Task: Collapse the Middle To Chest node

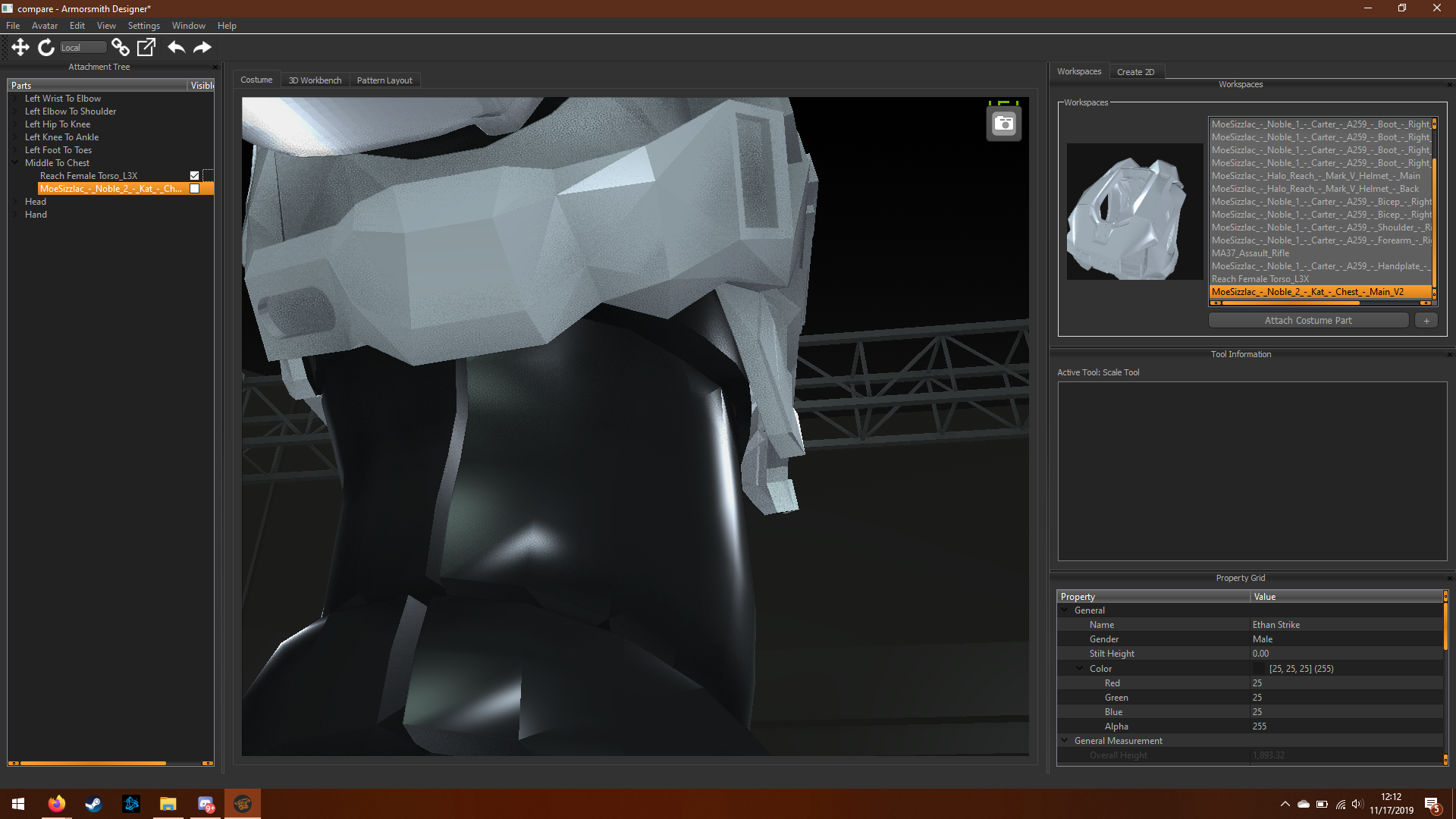Action: [x=15, y=162]
